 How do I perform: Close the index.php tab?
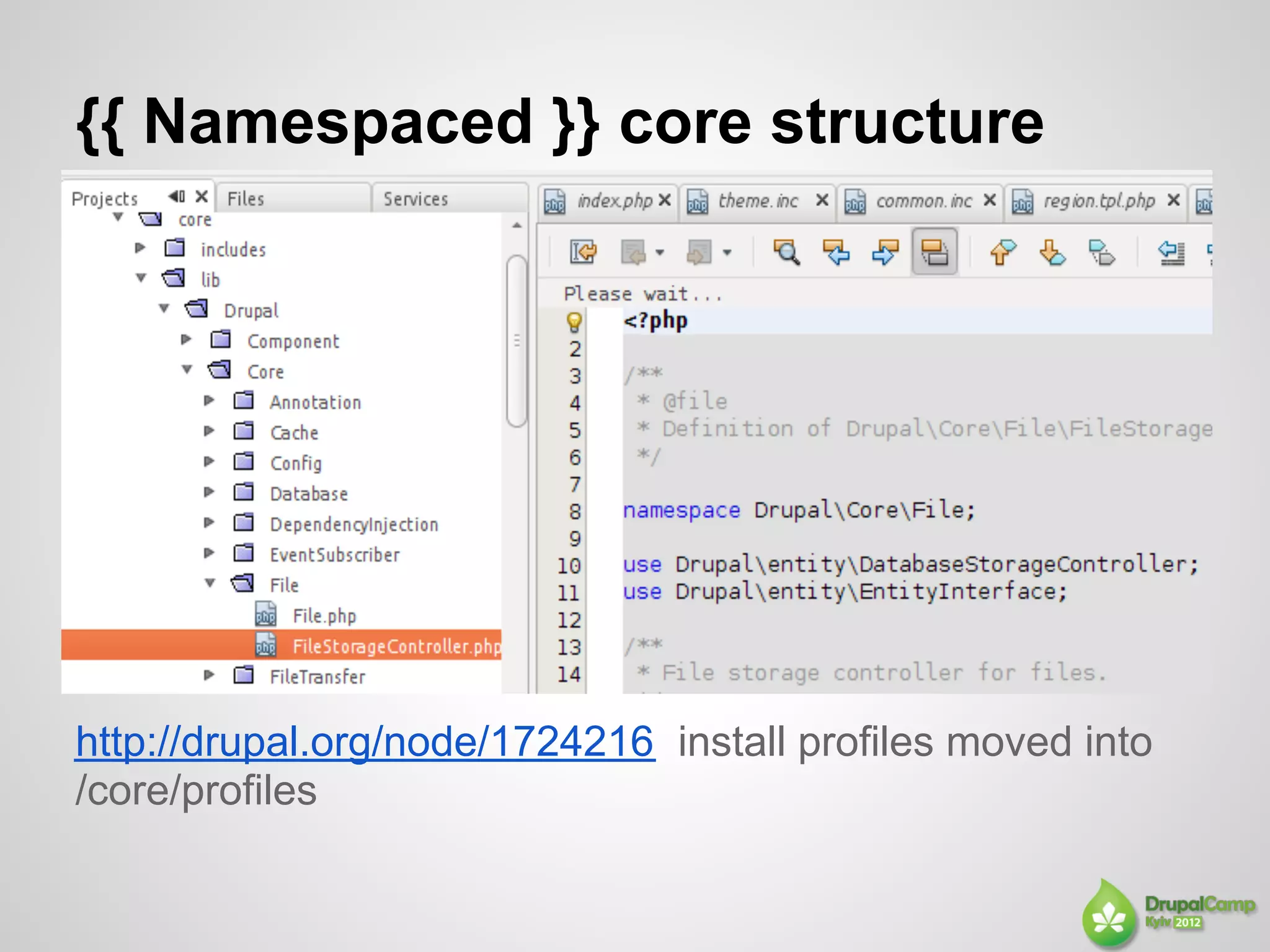click(x=665, y=200)
